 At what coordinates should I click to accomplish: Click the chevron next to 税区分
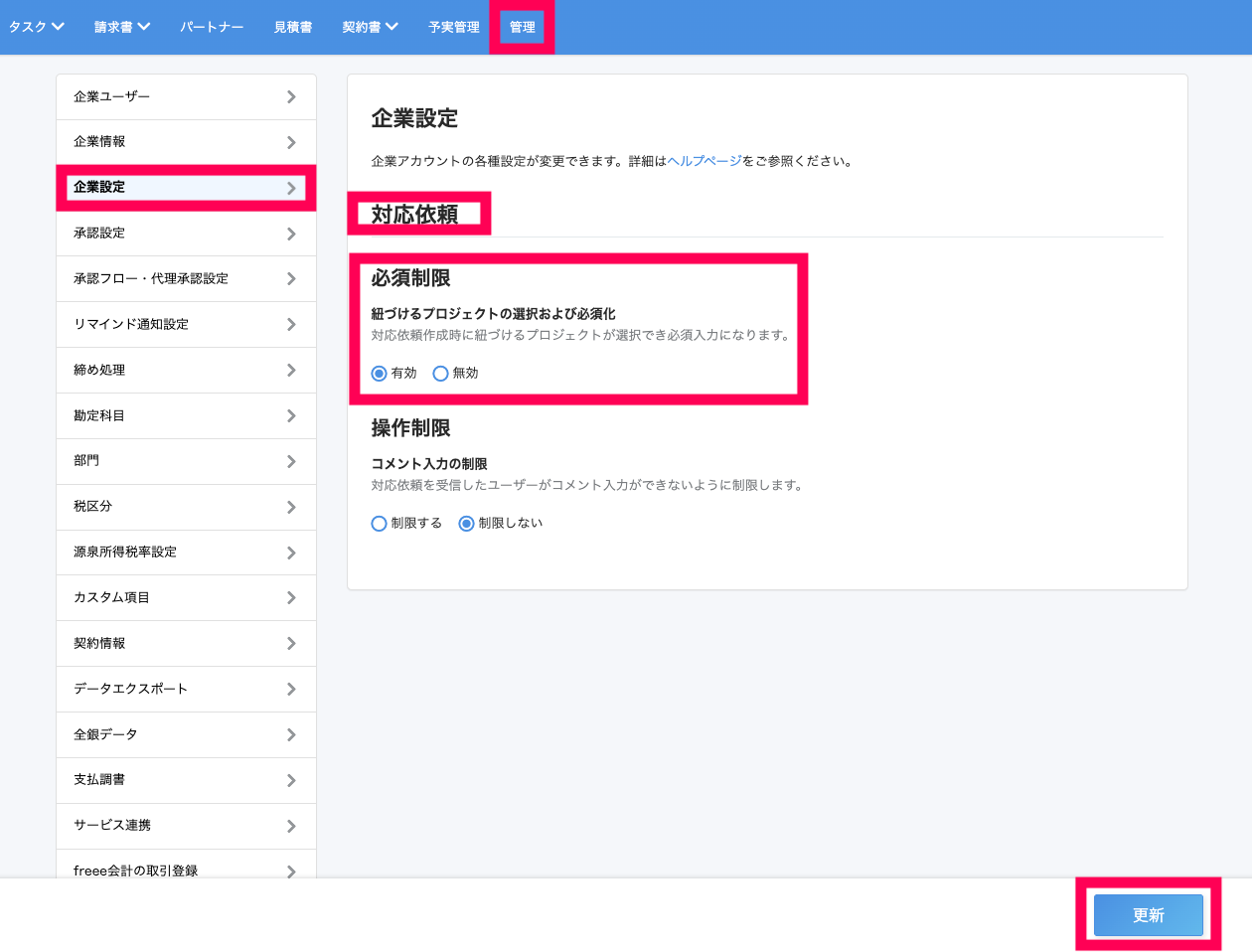pyautogui.click(x=291, y=508)
